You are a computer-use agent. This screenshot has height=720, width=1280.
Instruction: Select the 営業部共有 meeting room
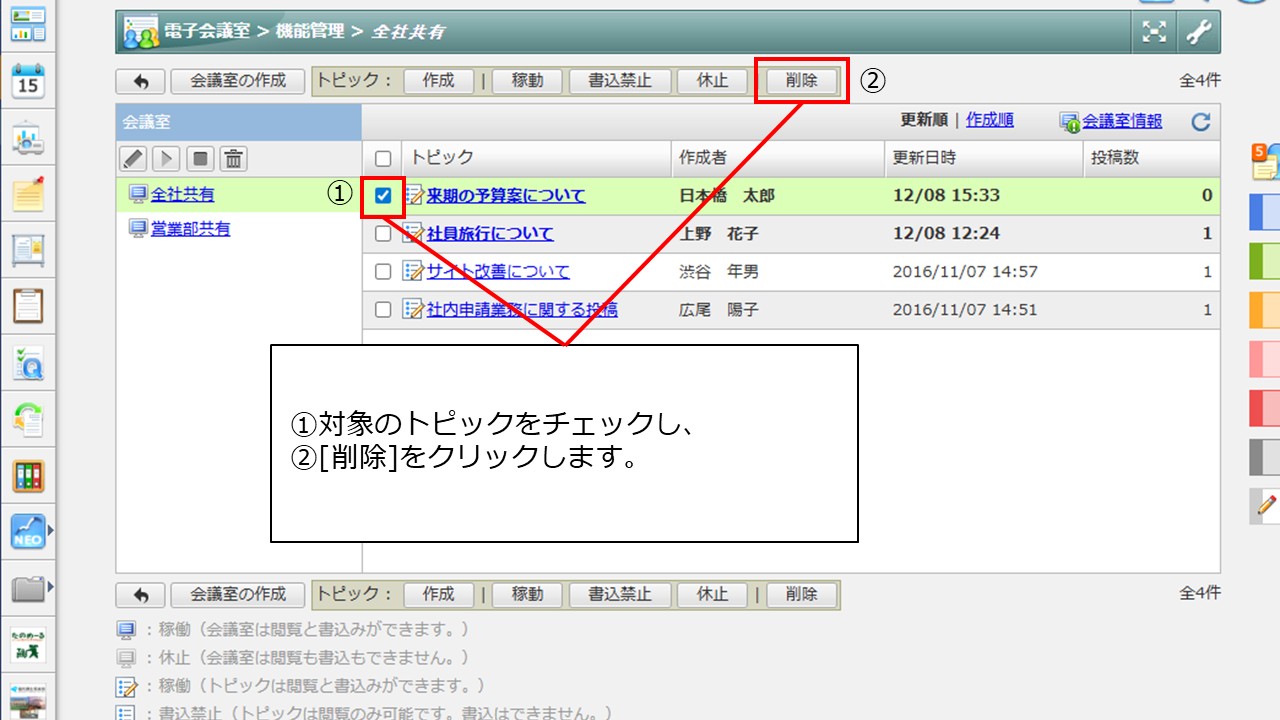(x=190, y=229)
